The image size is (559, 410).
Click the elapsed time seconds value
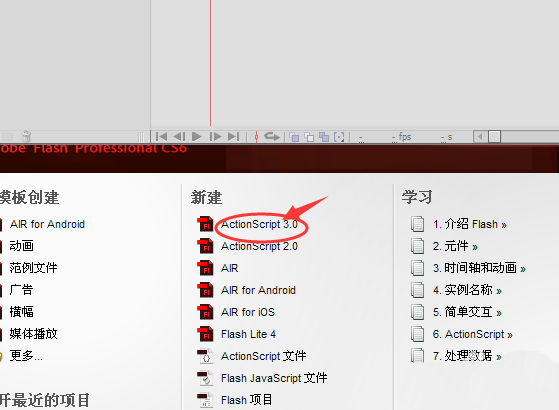(x=446, y=137)
